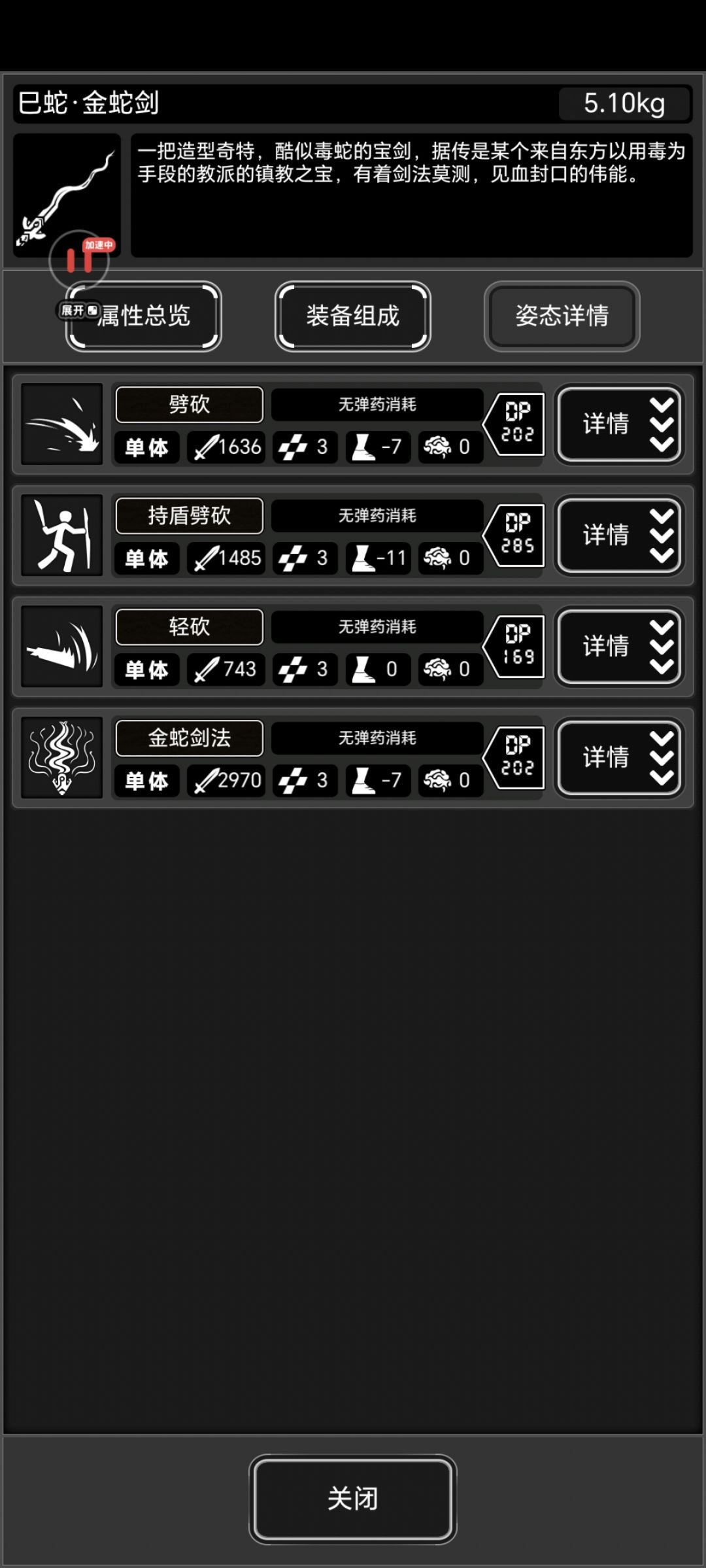
Task: Tap the 持盾劈砍 shield-slash skill icon
Action: pyautogui.click(x=62, y=536)
